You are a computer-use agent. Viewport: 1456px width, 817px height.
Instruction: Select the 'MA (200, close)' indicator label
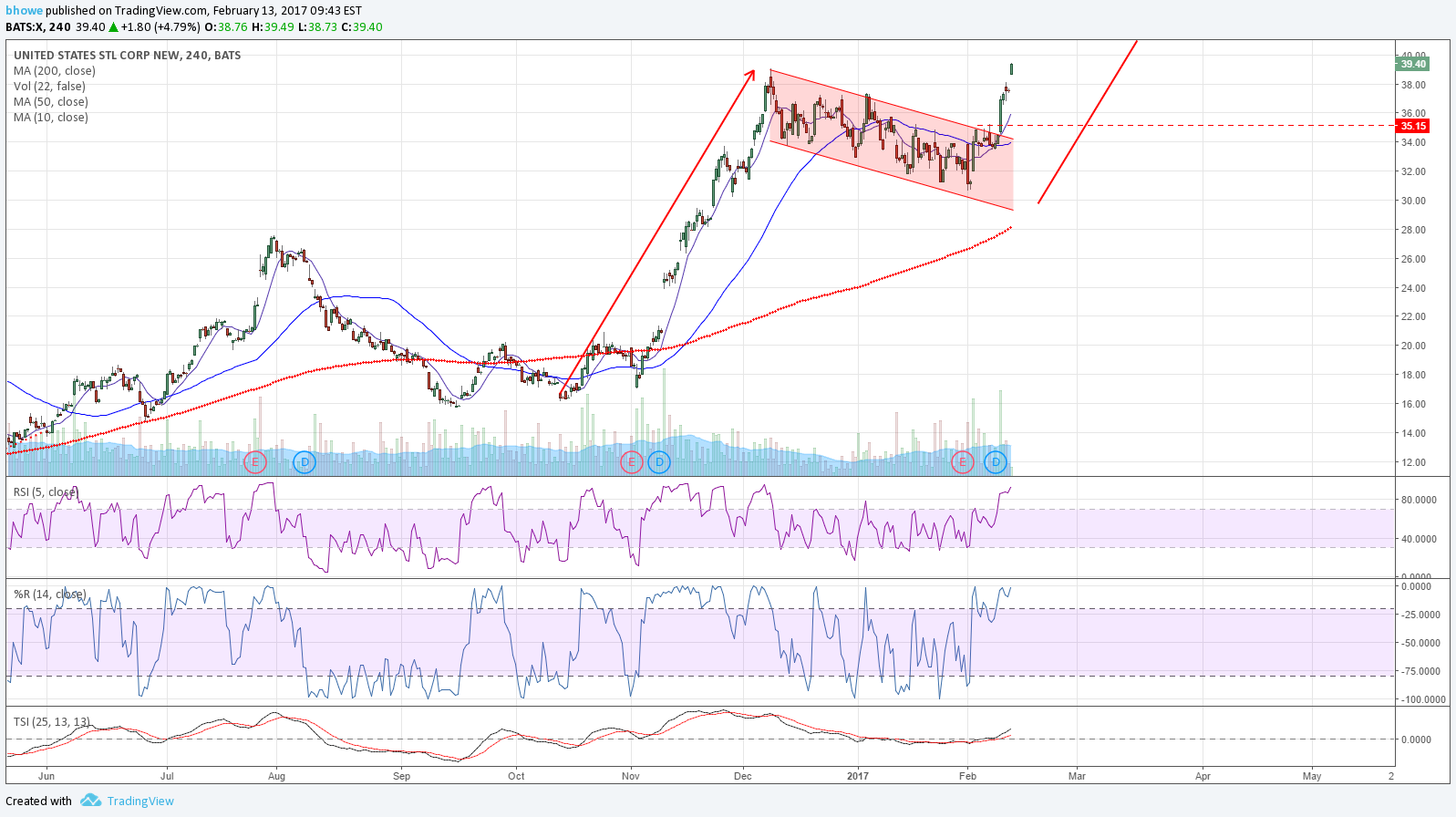tap(54, 71)
